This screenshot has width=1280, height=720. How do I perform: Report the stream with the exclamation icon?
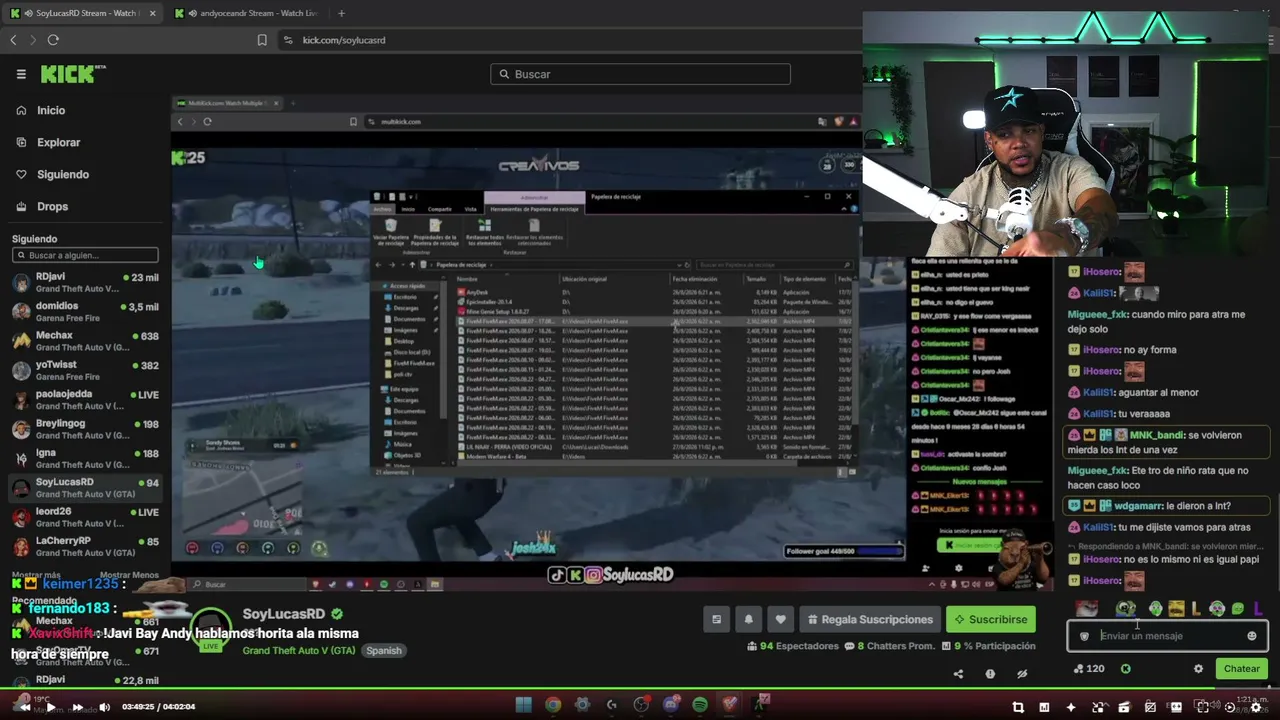tap(990, 674)
